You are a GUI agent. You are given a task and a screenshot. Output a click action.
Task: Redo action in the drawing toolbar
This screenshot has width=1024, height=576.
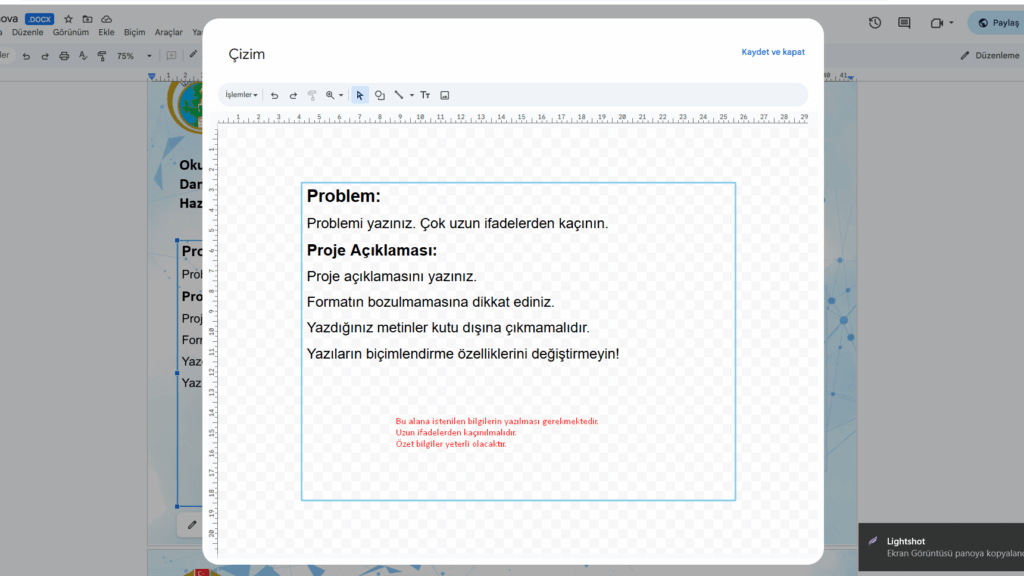pos(293,95)
